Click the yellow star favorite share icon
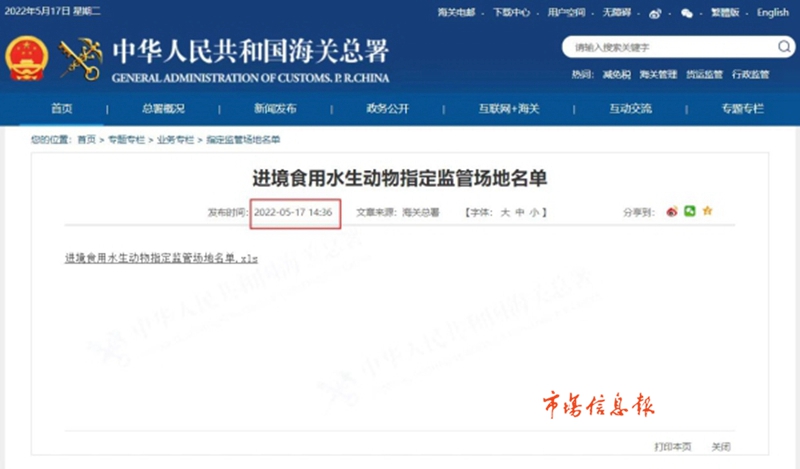This screenshot has width=800, height=469. click(707, 211)
